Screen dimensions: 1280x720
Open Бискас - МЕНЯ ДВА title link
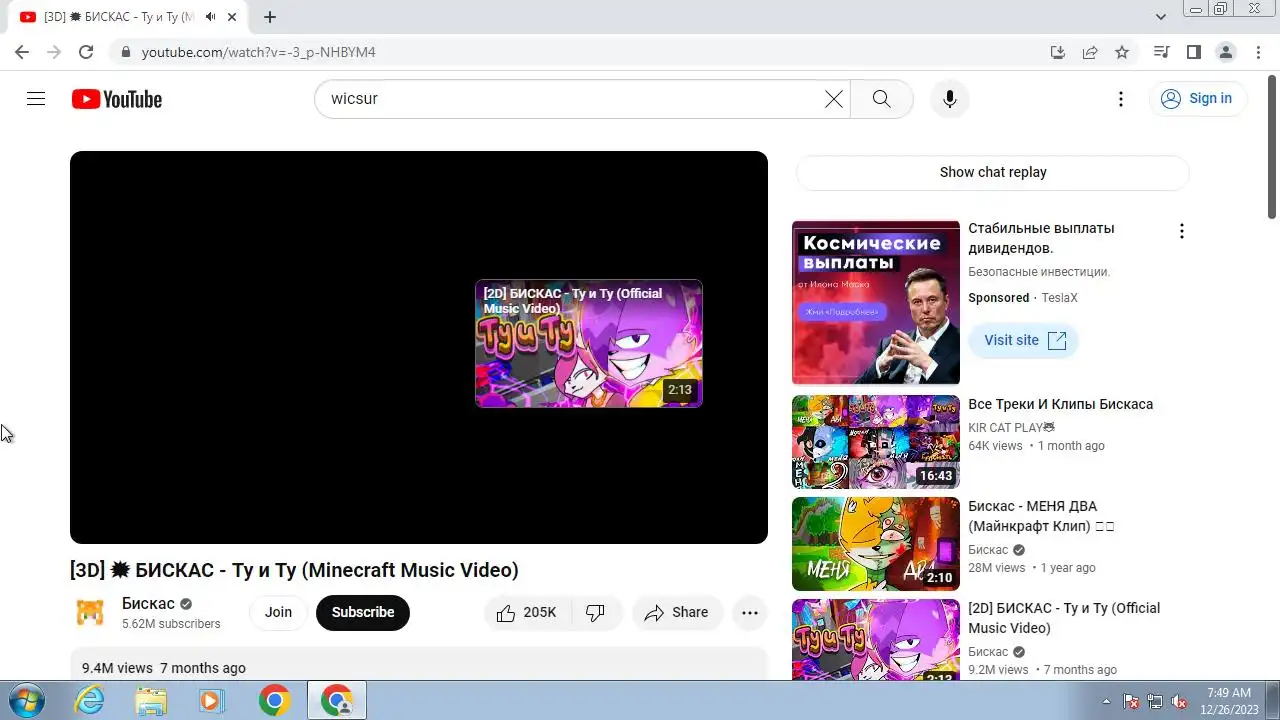point(1041,516)
